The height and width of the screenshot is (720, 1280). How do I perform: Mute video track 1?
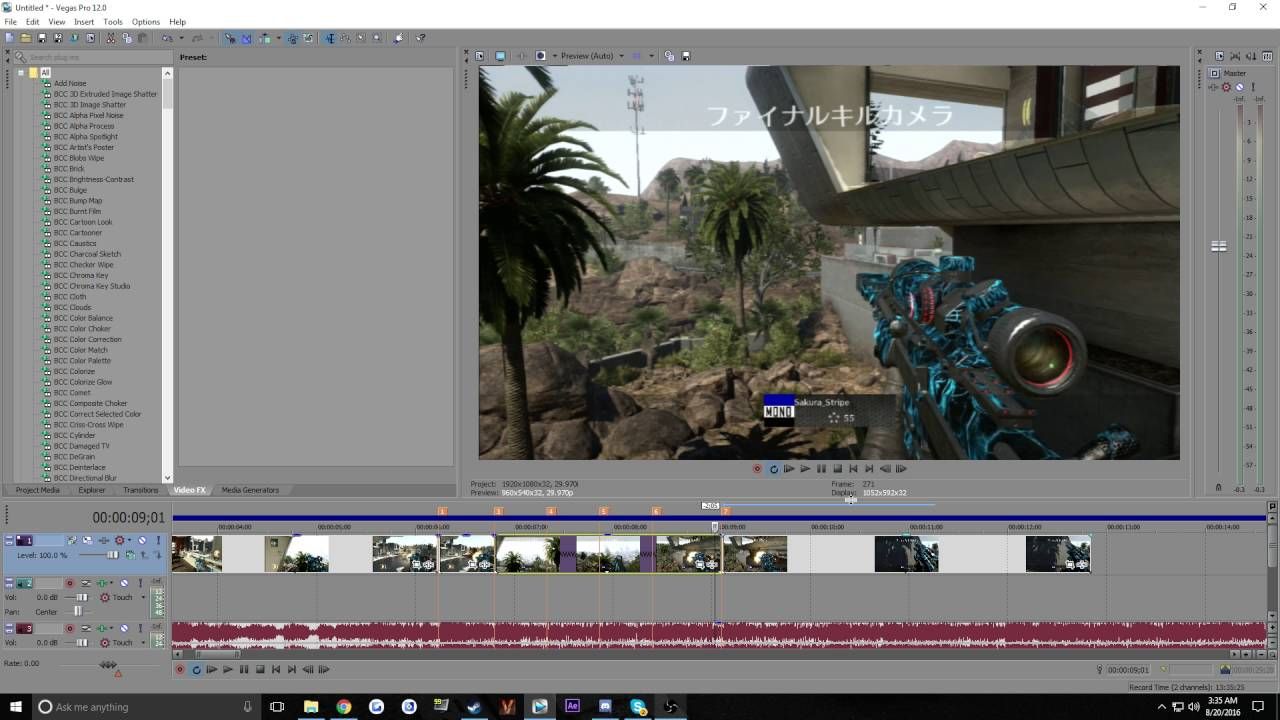tap(142, 540)
